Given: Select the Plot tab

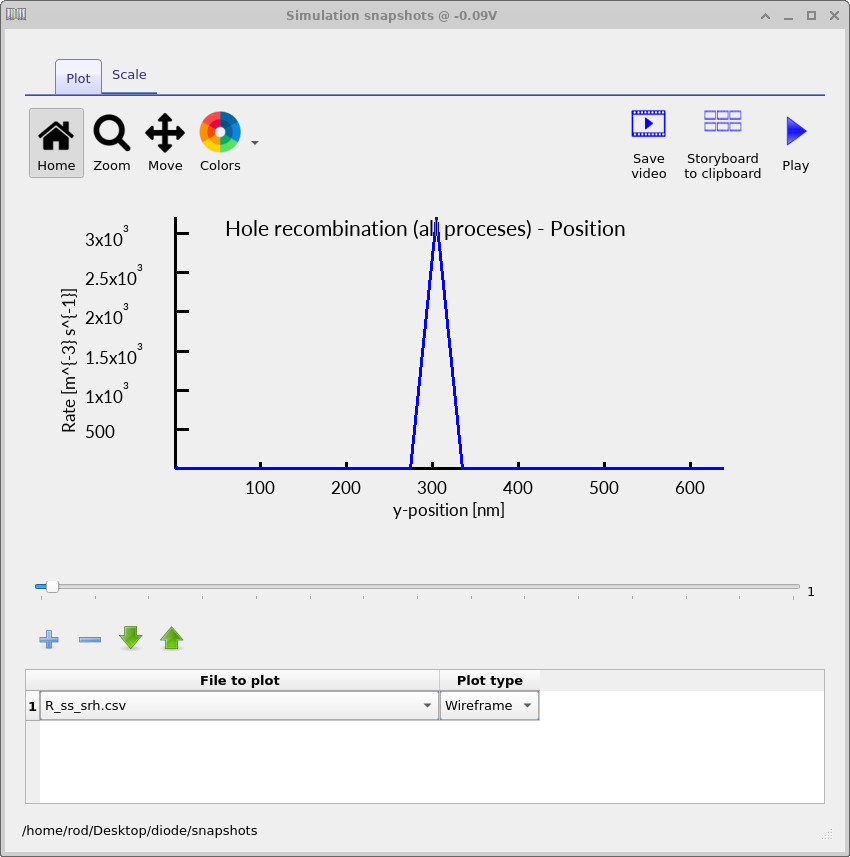Looking at the screenshot, I should click(x=77, y=77).
